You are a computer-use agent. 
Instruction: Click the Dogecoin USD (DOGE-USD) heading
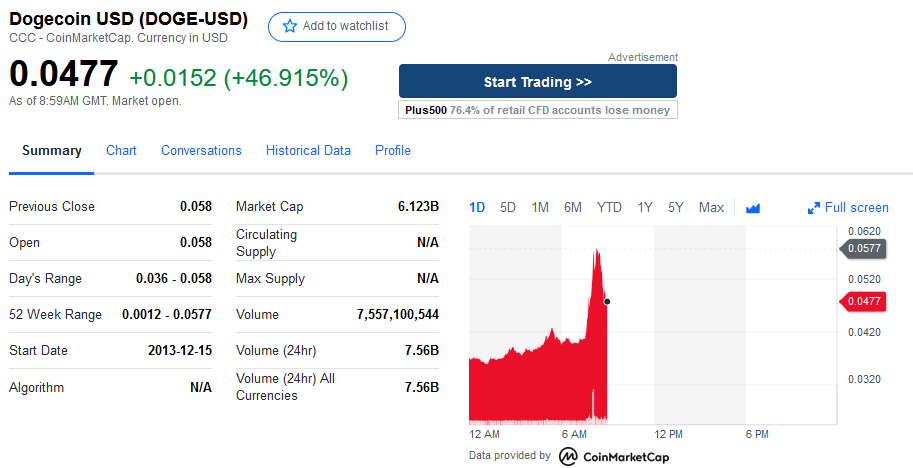(x=129, y=19)
